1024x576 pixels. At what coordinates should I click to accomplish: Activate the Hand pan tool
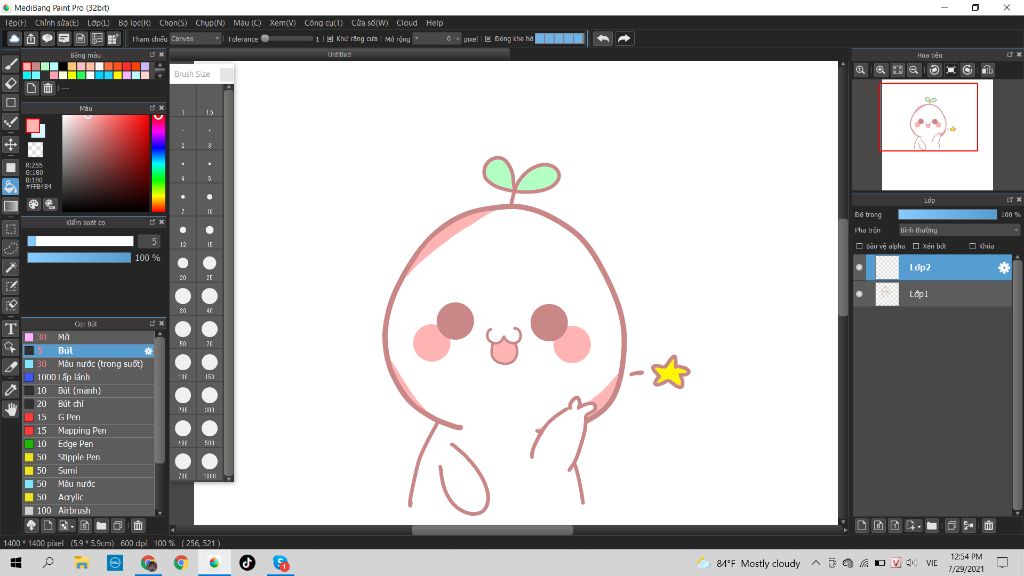tap(11, 409)
